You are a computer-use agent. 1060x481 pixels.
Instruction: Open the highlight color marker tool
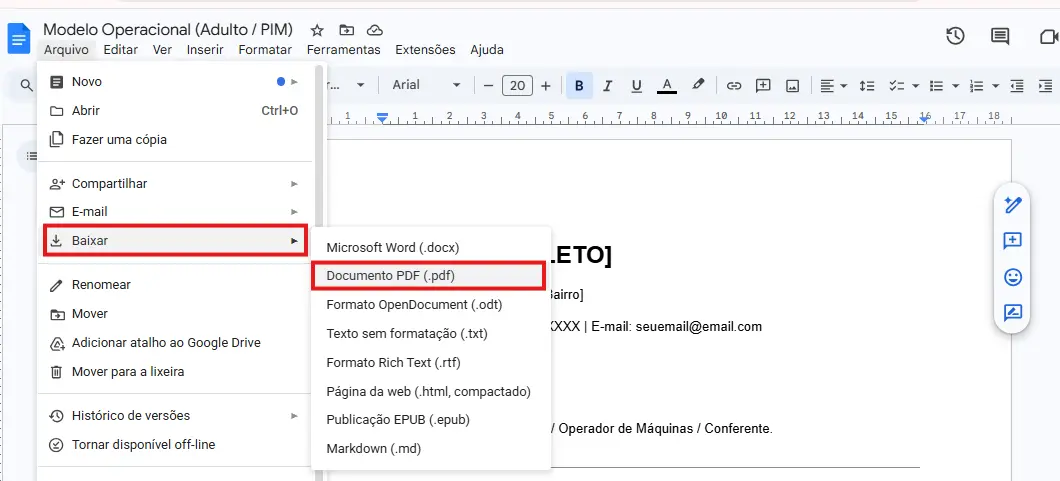698,85
